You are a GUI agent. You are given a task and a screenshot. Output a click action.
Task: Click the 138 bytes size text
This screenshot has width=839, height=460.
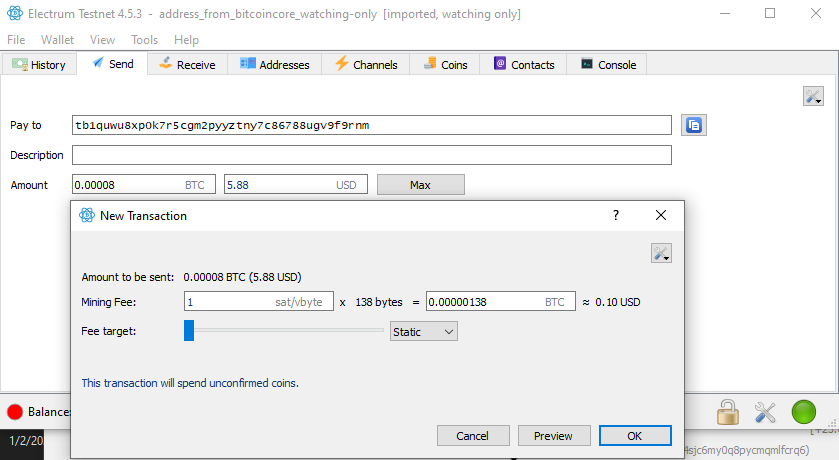(379, 302)
